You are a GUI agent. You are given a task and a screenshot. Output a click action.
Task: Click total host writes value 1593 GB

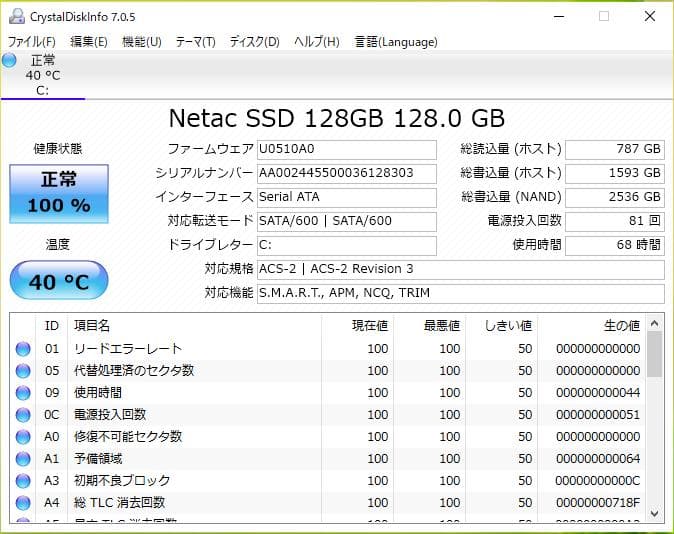click(x=615, y=173)
